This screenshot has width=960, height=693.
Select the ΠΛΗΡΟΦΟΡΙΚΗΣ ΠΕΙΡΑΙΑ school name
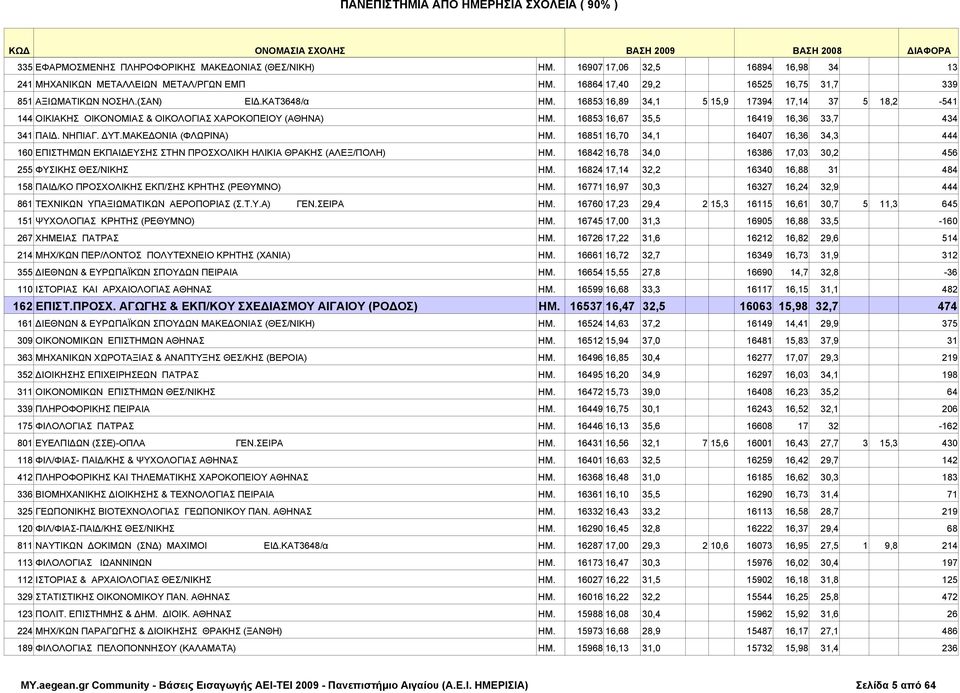click(x=92, y=410)
